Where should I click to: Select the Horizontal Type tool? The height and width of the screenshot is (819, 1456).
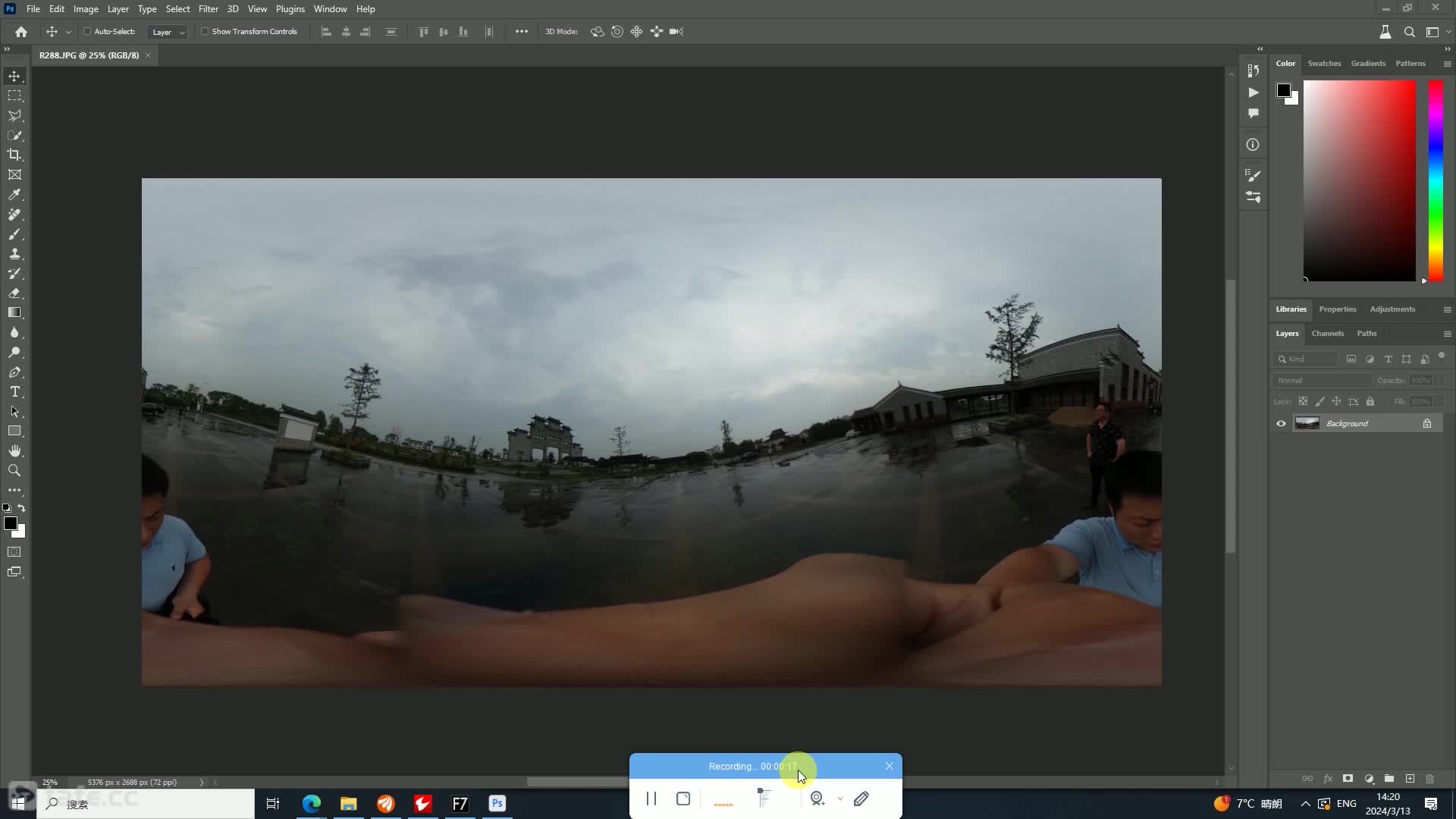(x=14, y=392)
